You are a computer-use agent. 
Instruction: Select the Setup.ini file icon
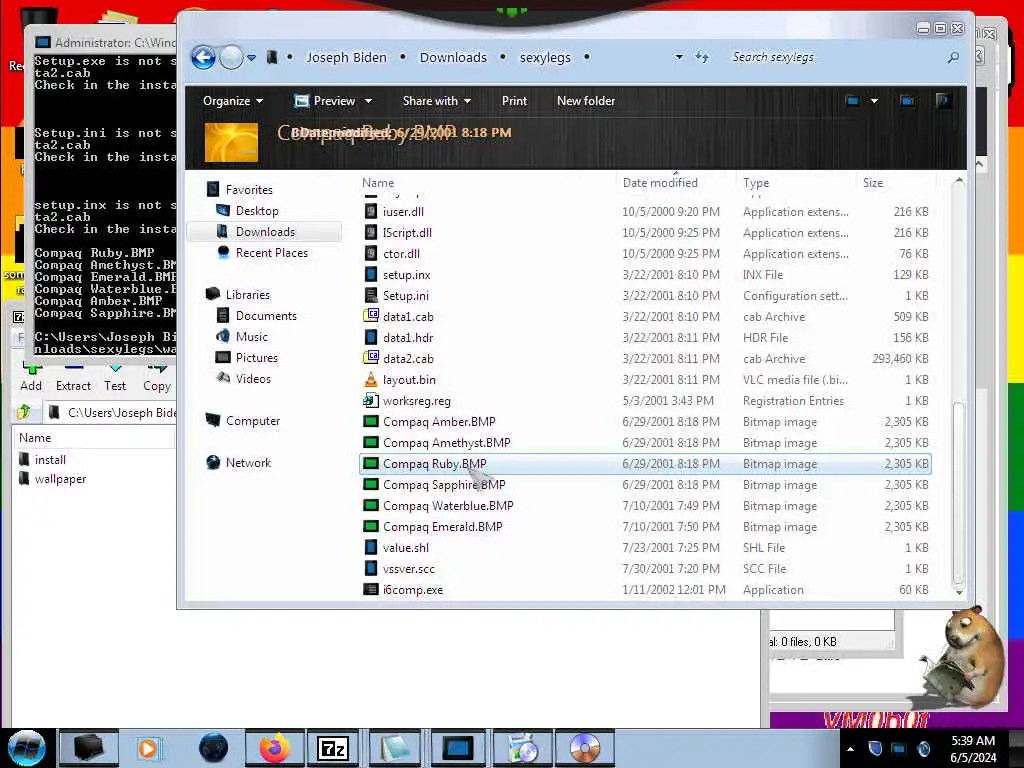coord(371,295)
